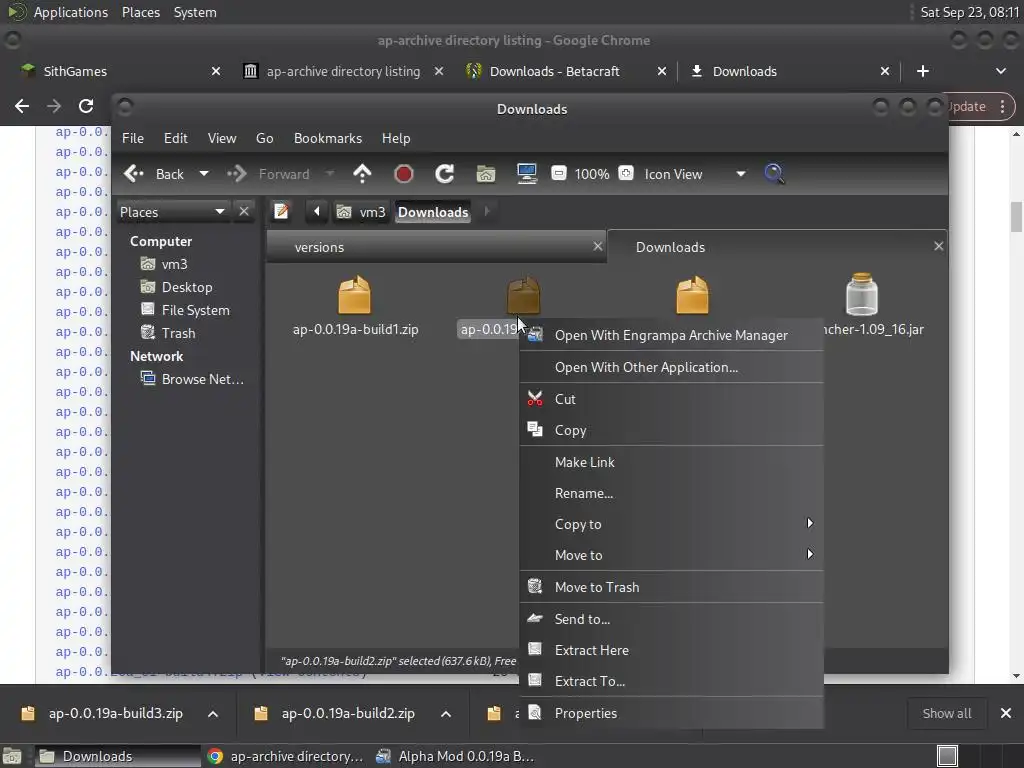Choose Extract To menu entry

[x=671, y=681]
